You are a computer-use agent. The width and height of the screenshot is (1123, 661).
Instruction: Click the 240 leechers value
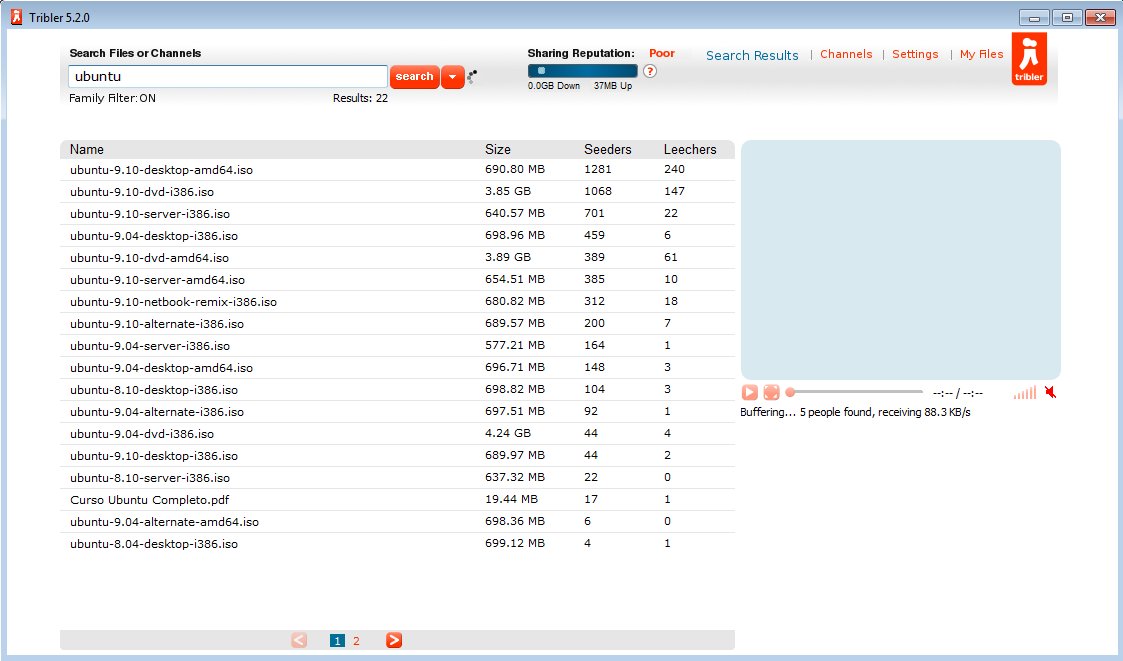[x=674, y=169]
